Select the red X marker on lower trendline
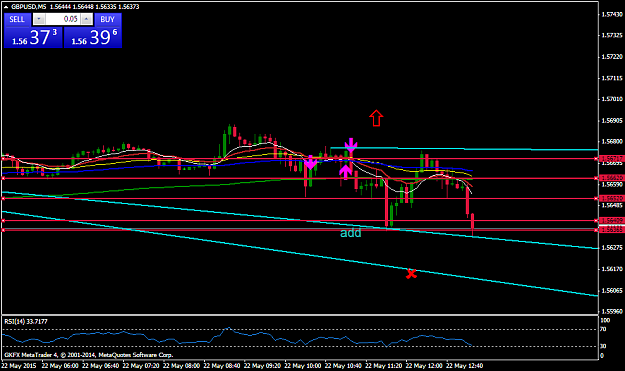This screenshot has height=371, width=625. pos(411,274)
